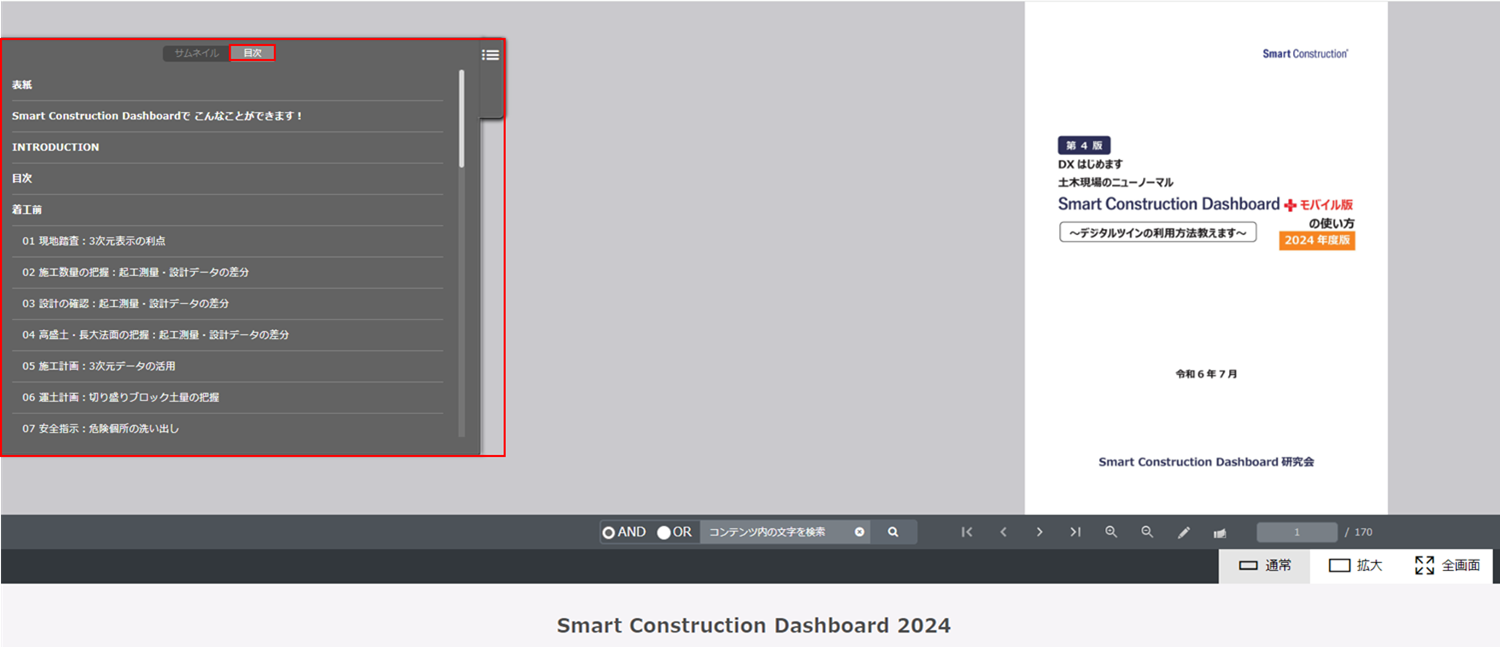Click the magnifier search button
Screen dimensions: 1500x647
pos(893,532)
